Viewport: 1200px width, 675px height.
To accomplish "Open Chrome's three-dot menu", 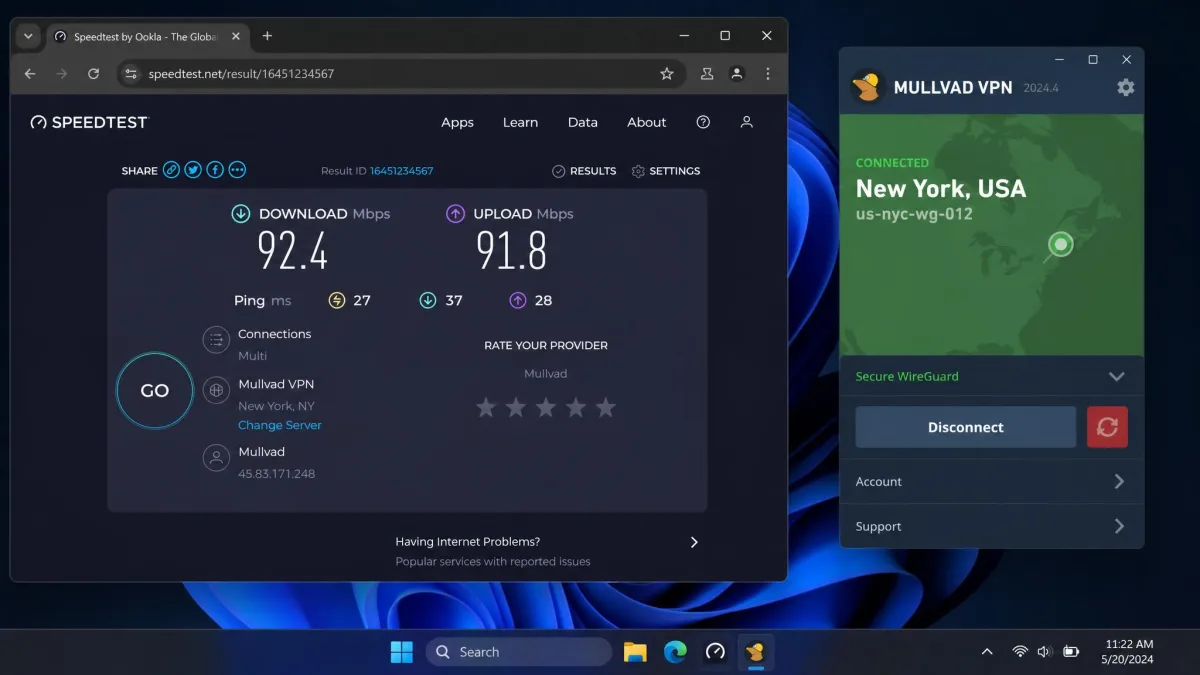I will click(768, 74).
